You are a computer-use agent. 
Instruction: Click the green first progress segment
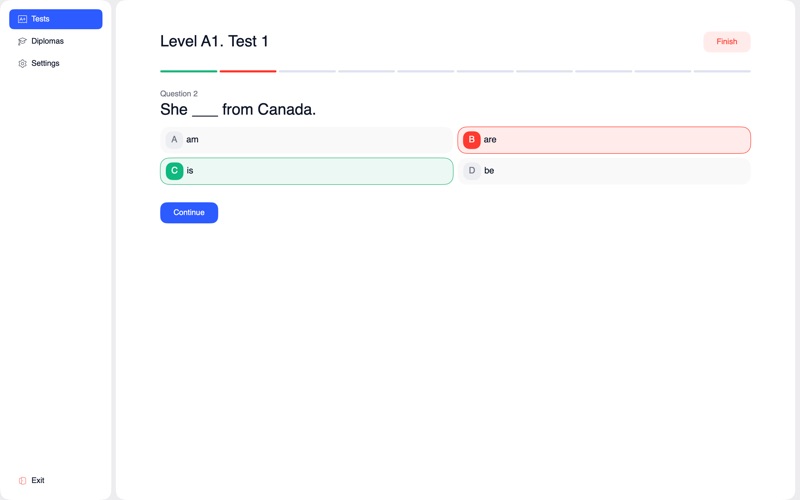click(188, 71)
